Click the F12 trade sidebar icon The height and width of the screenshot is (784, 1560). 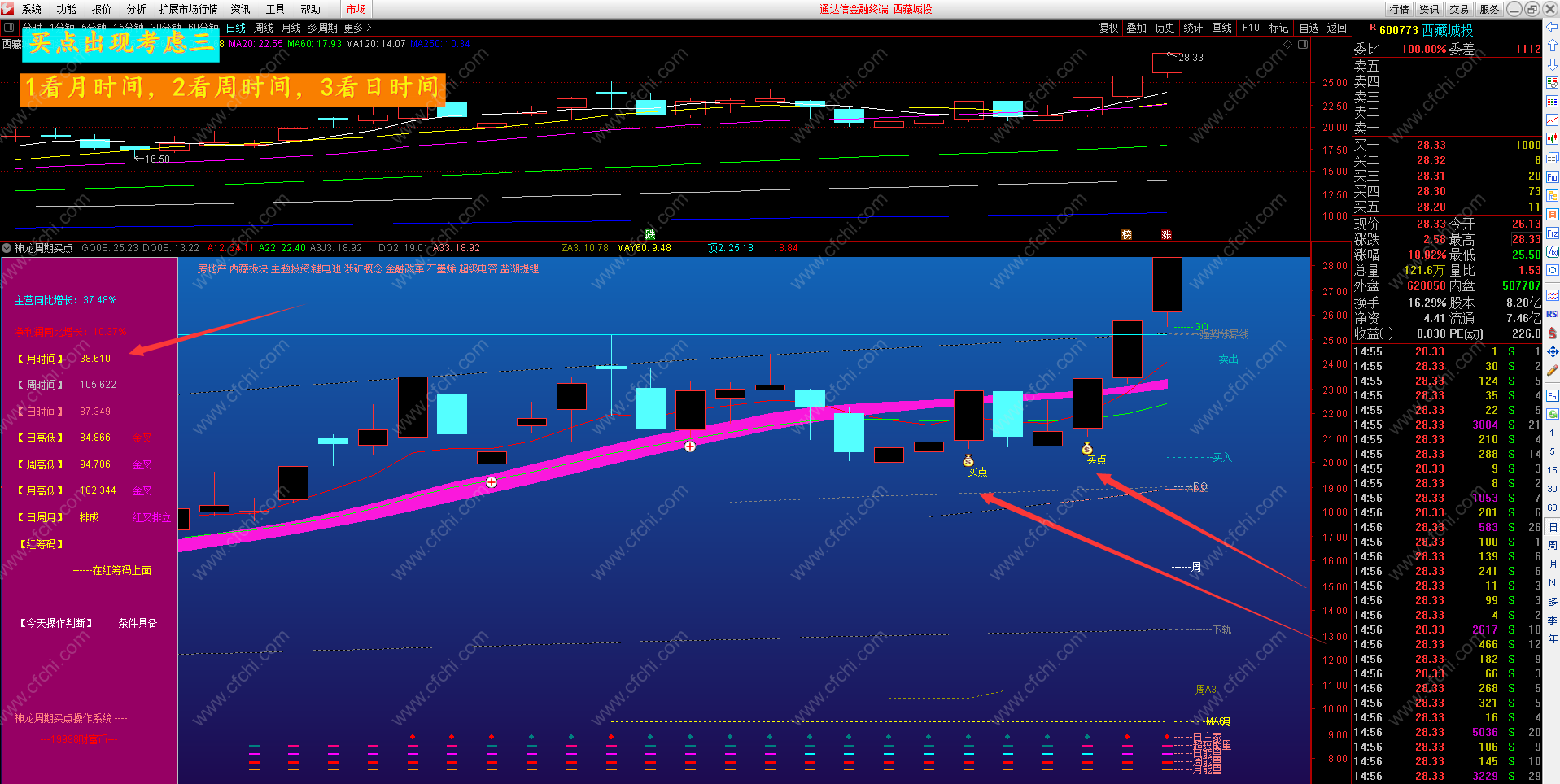coord(1552,233)
